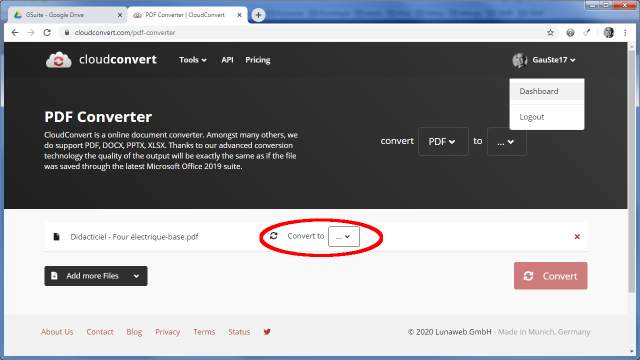Click the 2020 Lunaweb GmbH copyright text
Screen dimensions: 640x360
pos(449,332)
